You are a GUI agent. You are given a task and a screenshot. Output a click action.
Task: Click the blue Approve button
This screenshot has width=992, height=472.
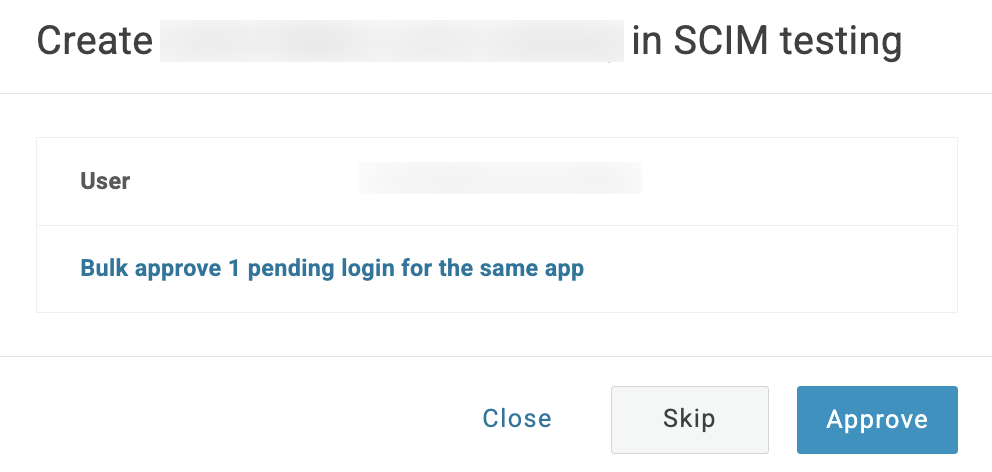877,420
